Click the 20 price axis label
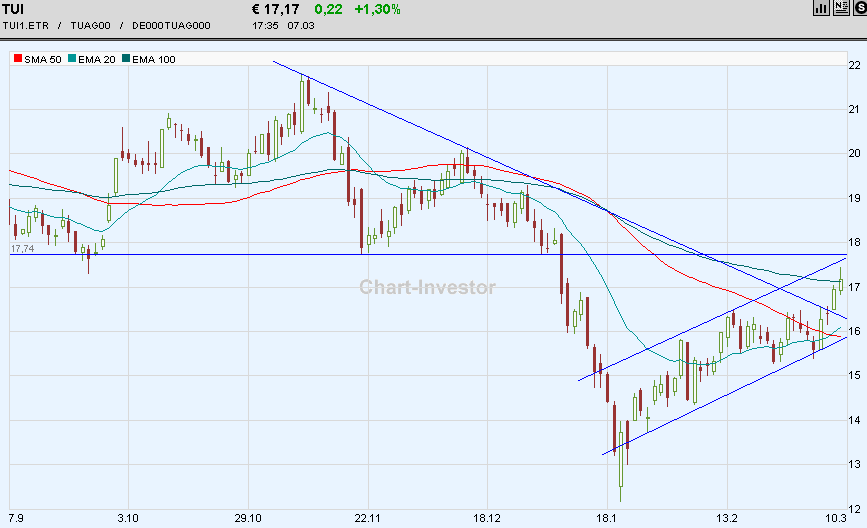This screenshot has height=528, width=867. tap(854, 153)
